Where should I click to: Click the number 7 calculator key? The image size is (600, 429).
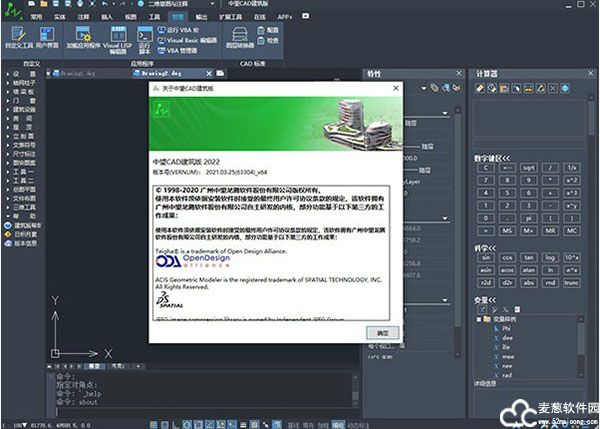[x=486, y=180]
